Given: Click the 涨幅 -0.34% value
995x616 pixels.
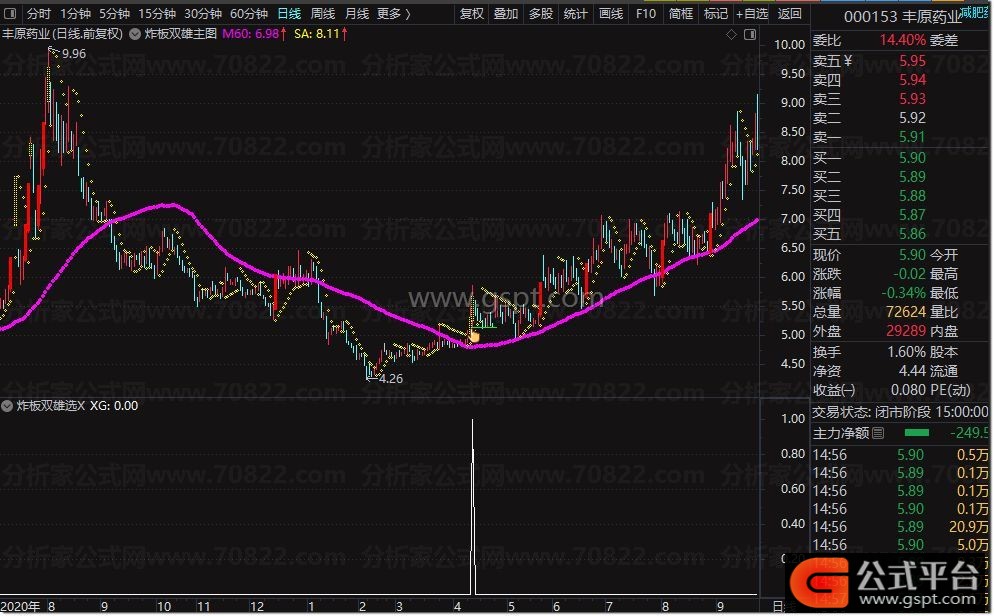Looking at the screenshot, I should click(904, 293).
